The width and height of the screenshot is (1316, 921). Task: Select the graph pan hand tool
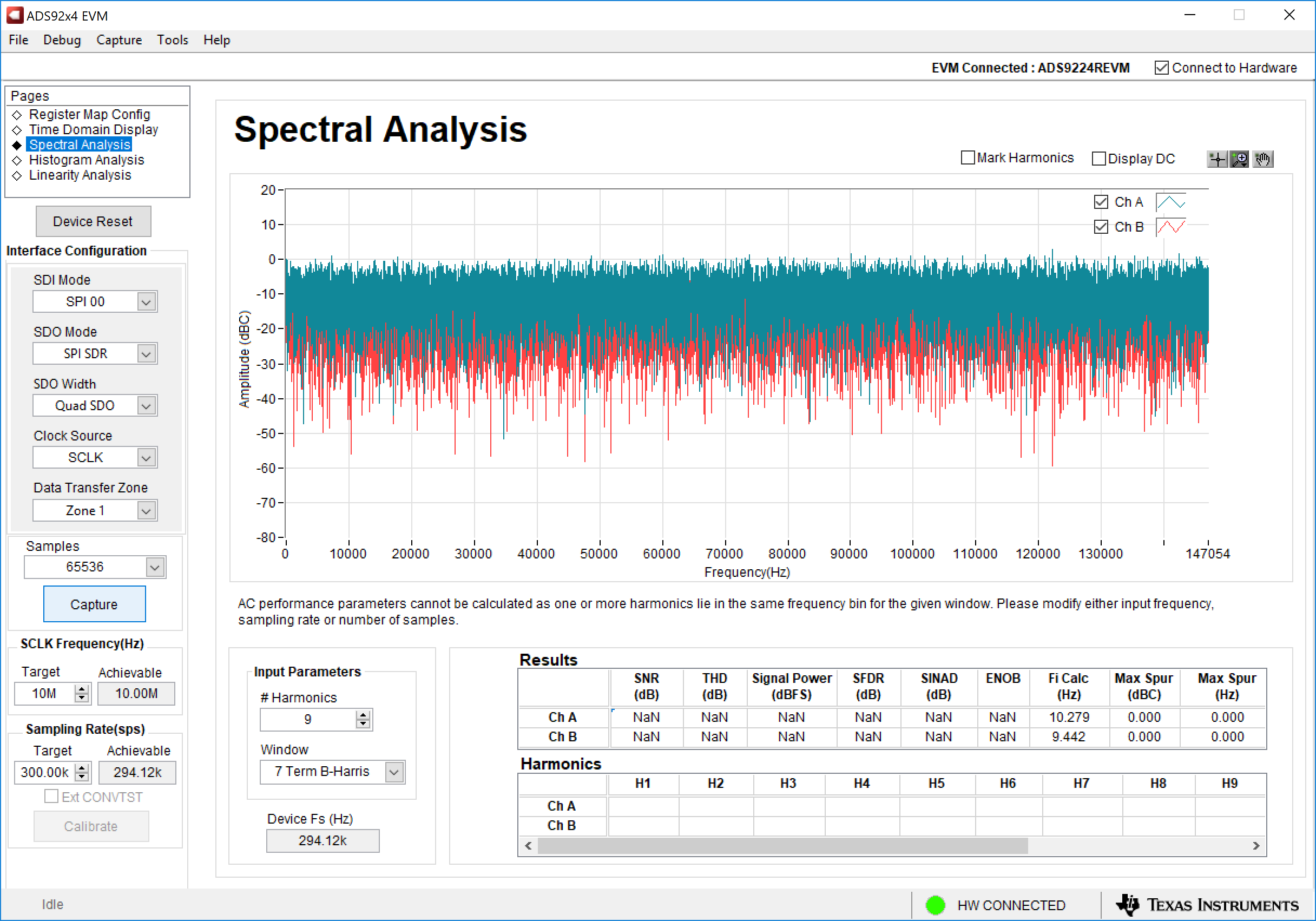pos(1262,159)
